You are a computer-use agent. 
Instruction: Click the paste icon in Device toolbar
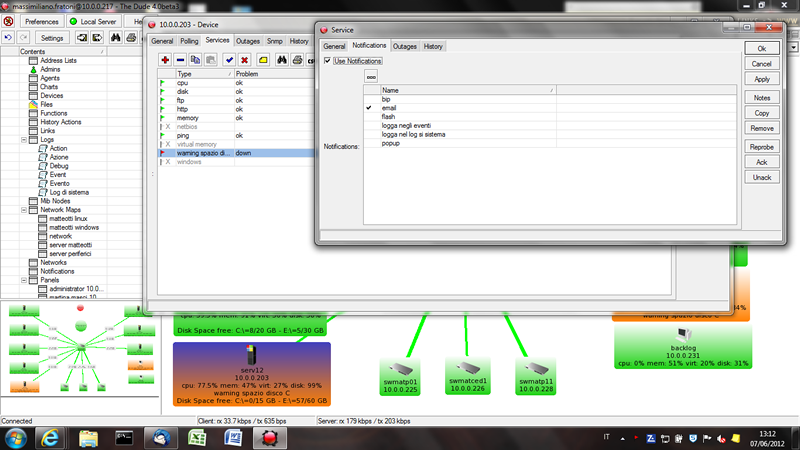[211, 60]
